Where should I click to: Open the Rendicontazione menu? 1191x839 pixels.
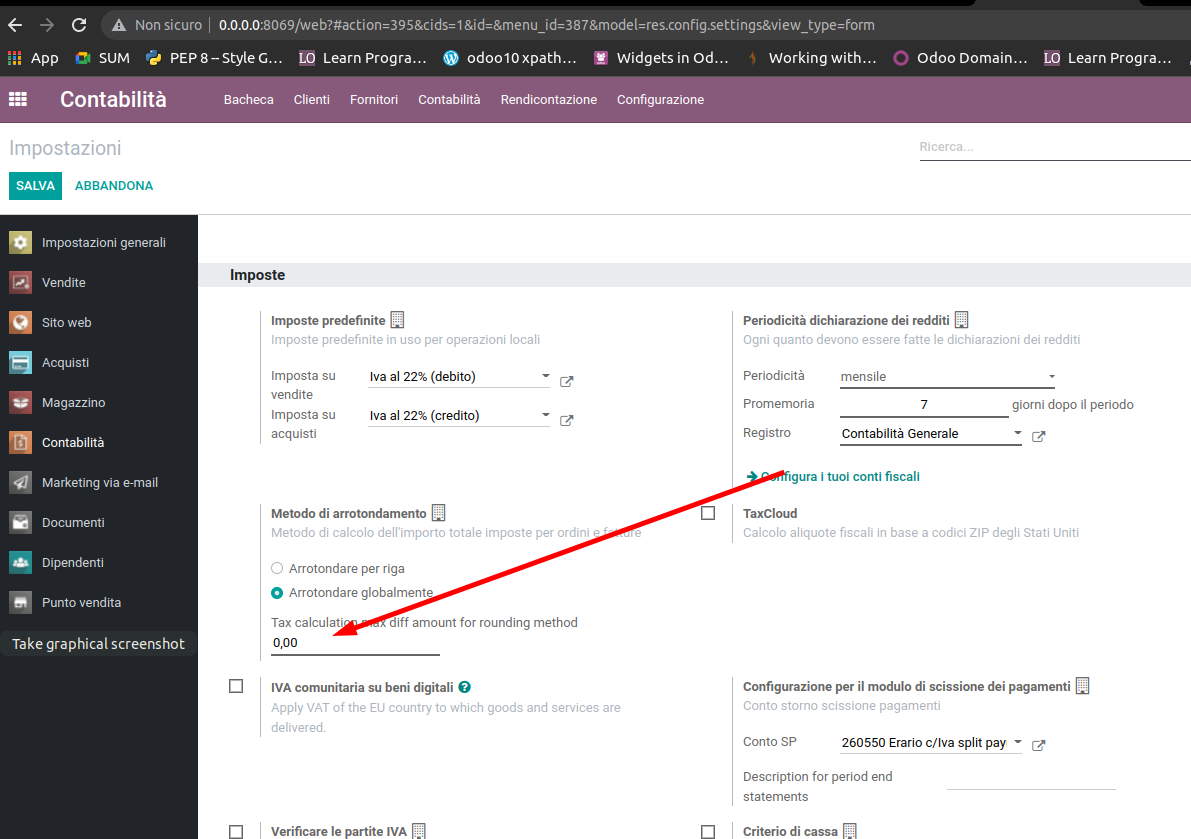(548, 99)
